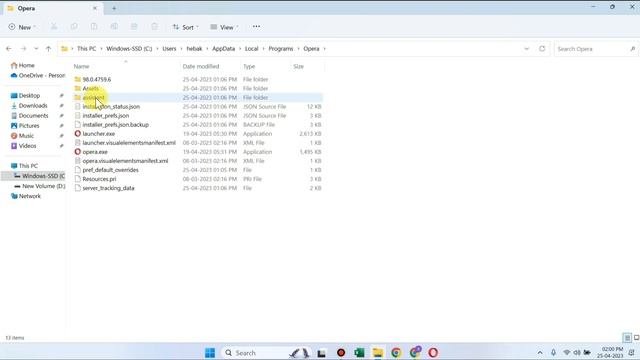The image size is (640, 360).
Task: Select Downloads in the sidebar
Action: click(x=33, y=106)
